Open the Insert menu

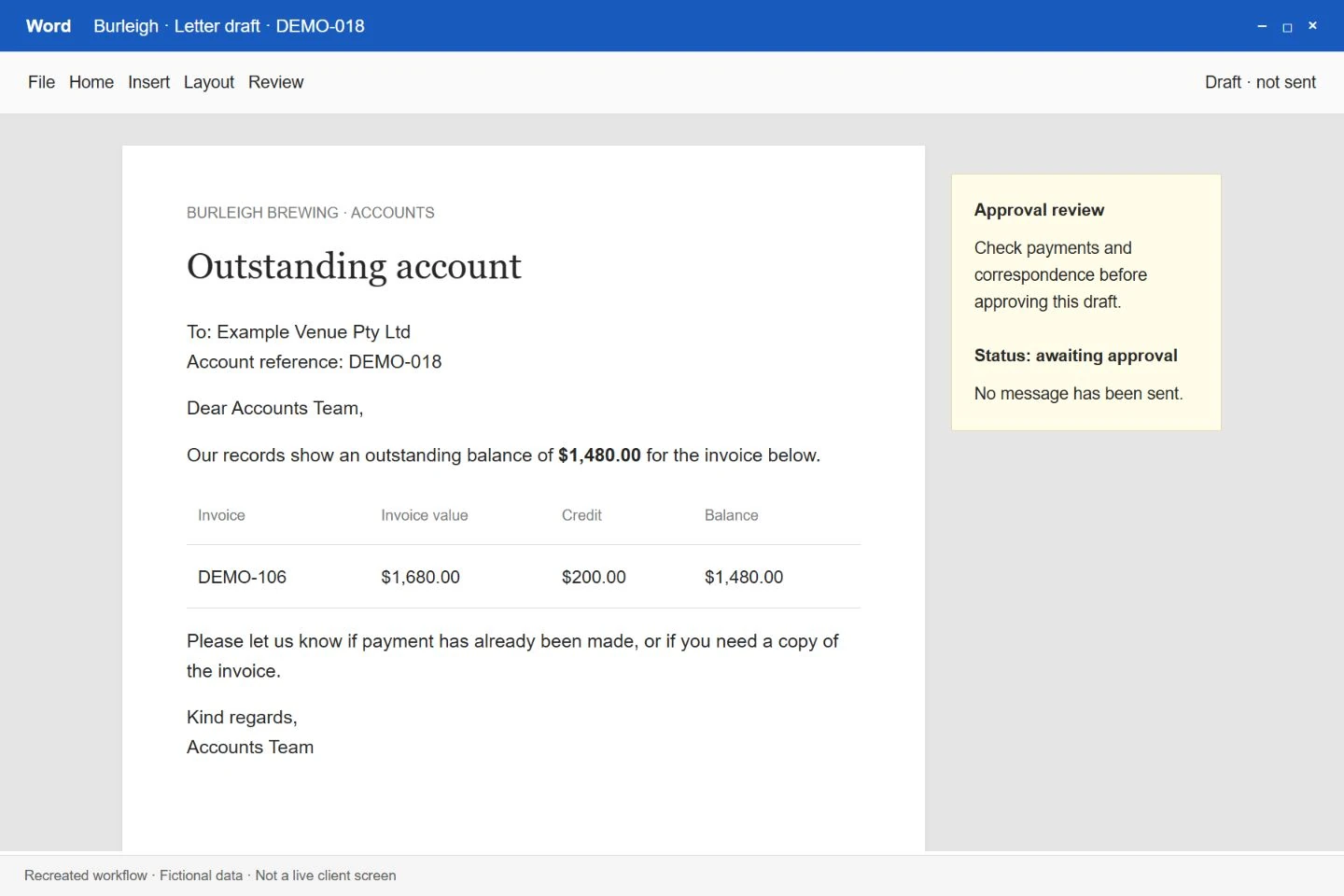pos(148,82)
